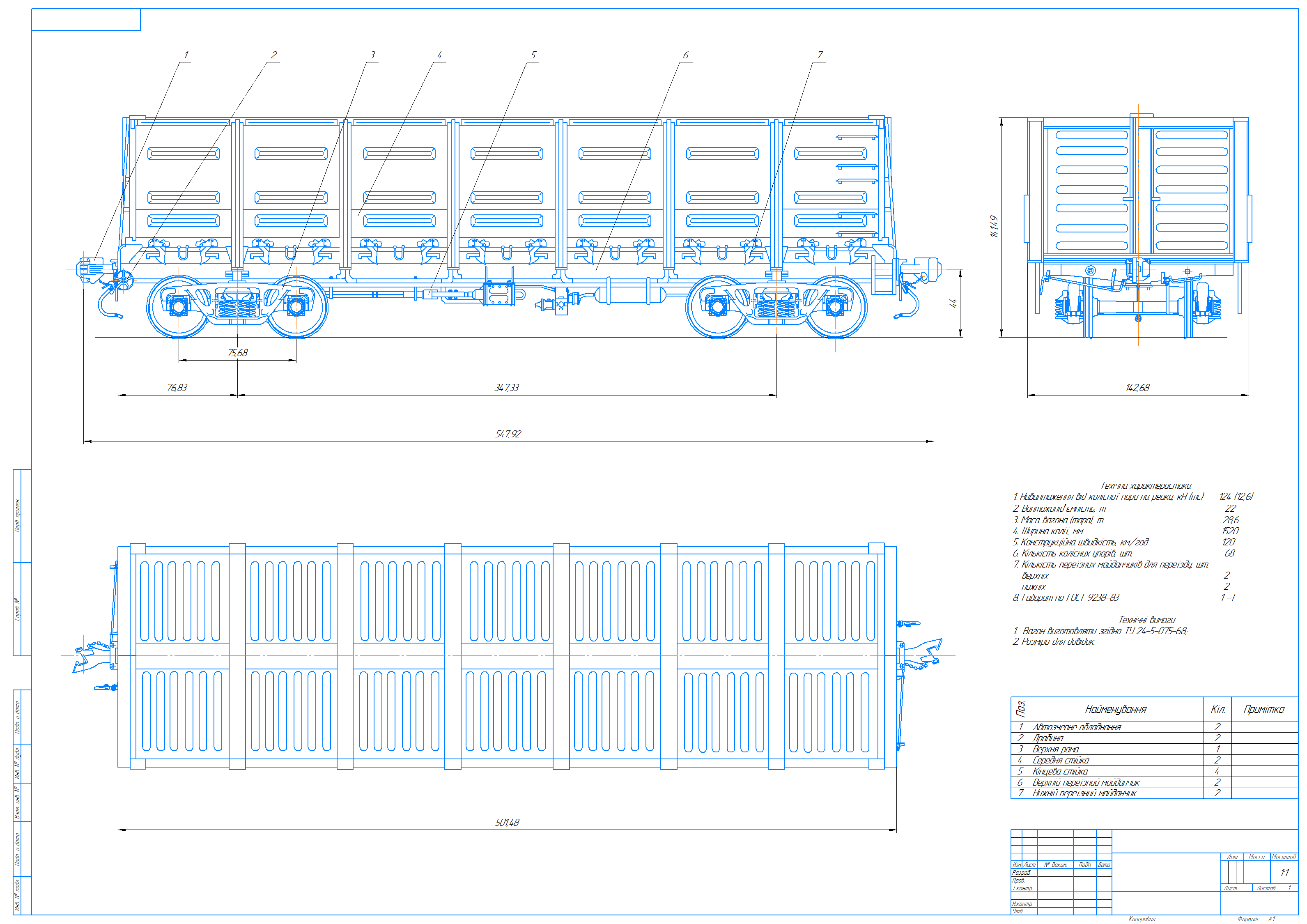Click the 'Разраб.' row in title block
The height and width of the screenshot is (924, 1307).
(x=1022, y=873)
